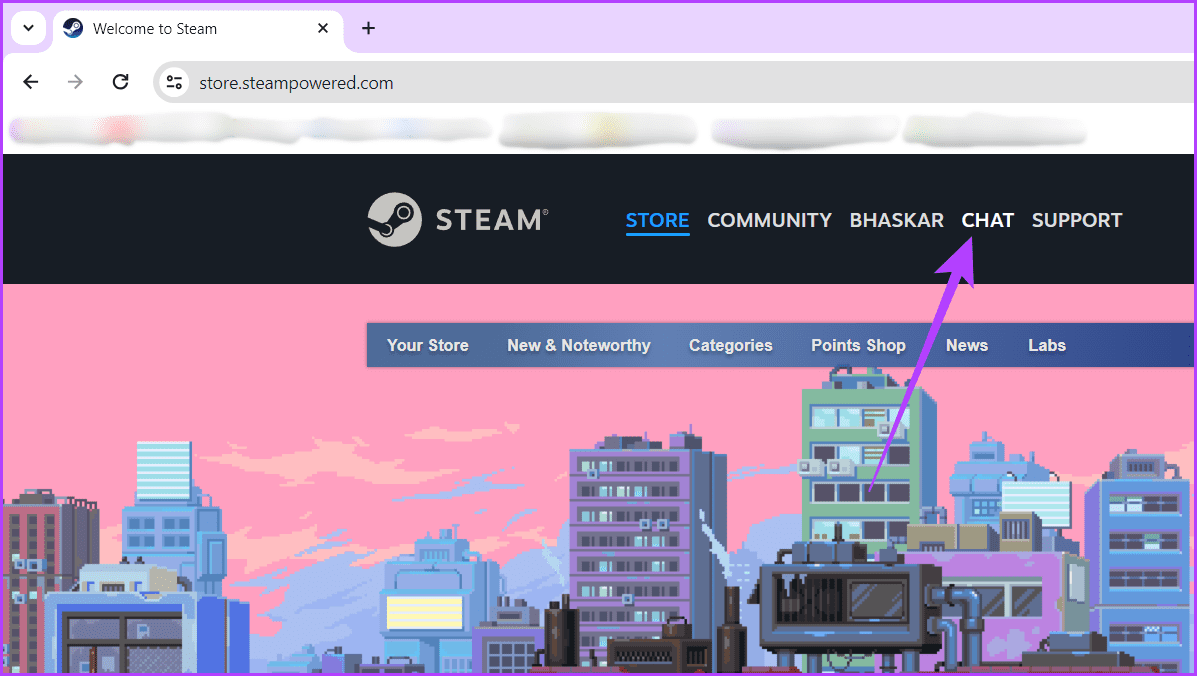Expand the Your Store dropdown
Image resolution: width=1197 pixels, height=676 pixels.
click(x=427, y=345)
